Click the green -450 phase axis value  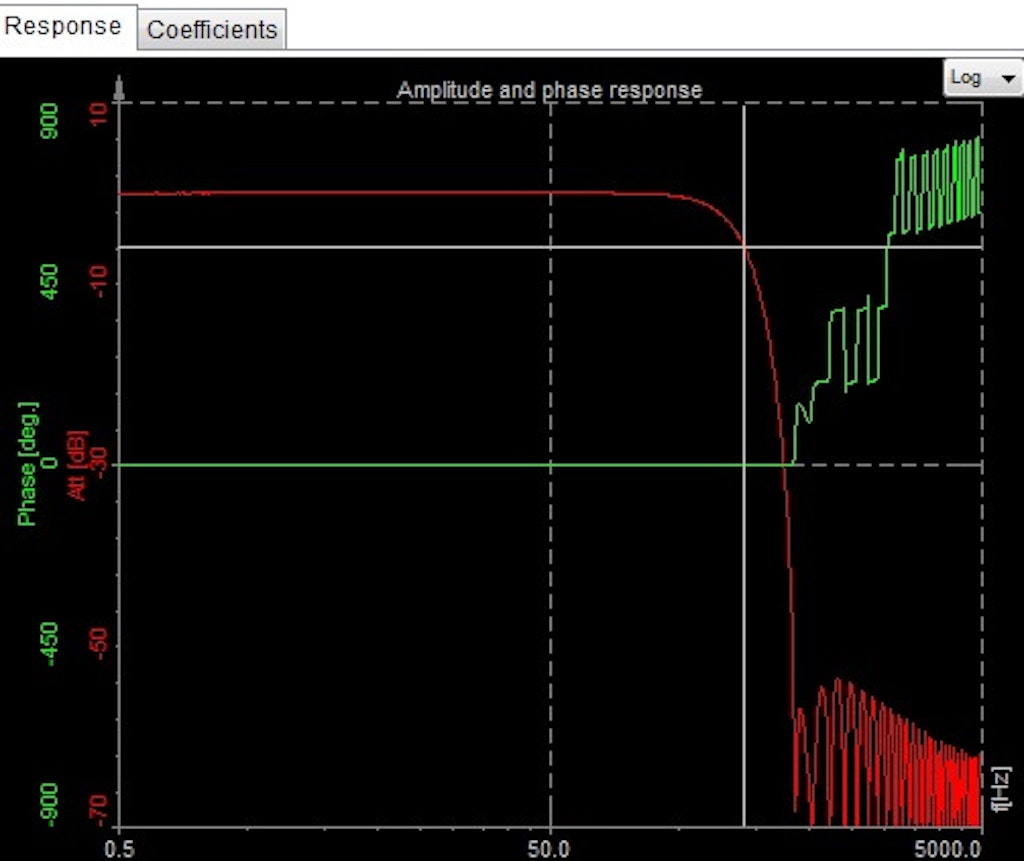[x=50, y=645]
